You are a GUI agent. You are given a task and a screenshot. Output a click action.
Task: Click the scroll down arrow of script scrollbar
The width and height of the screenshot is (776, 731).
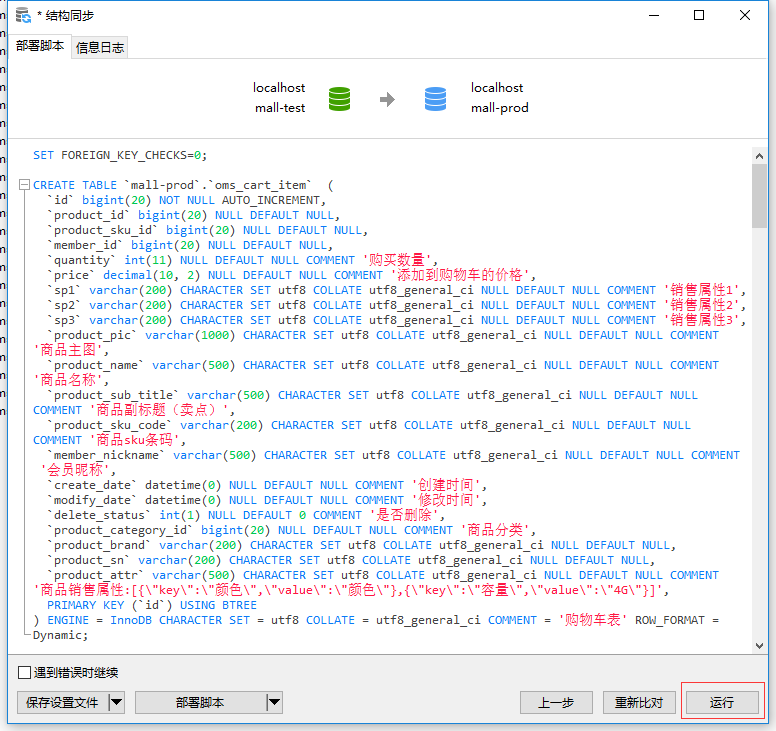point(759,645)
